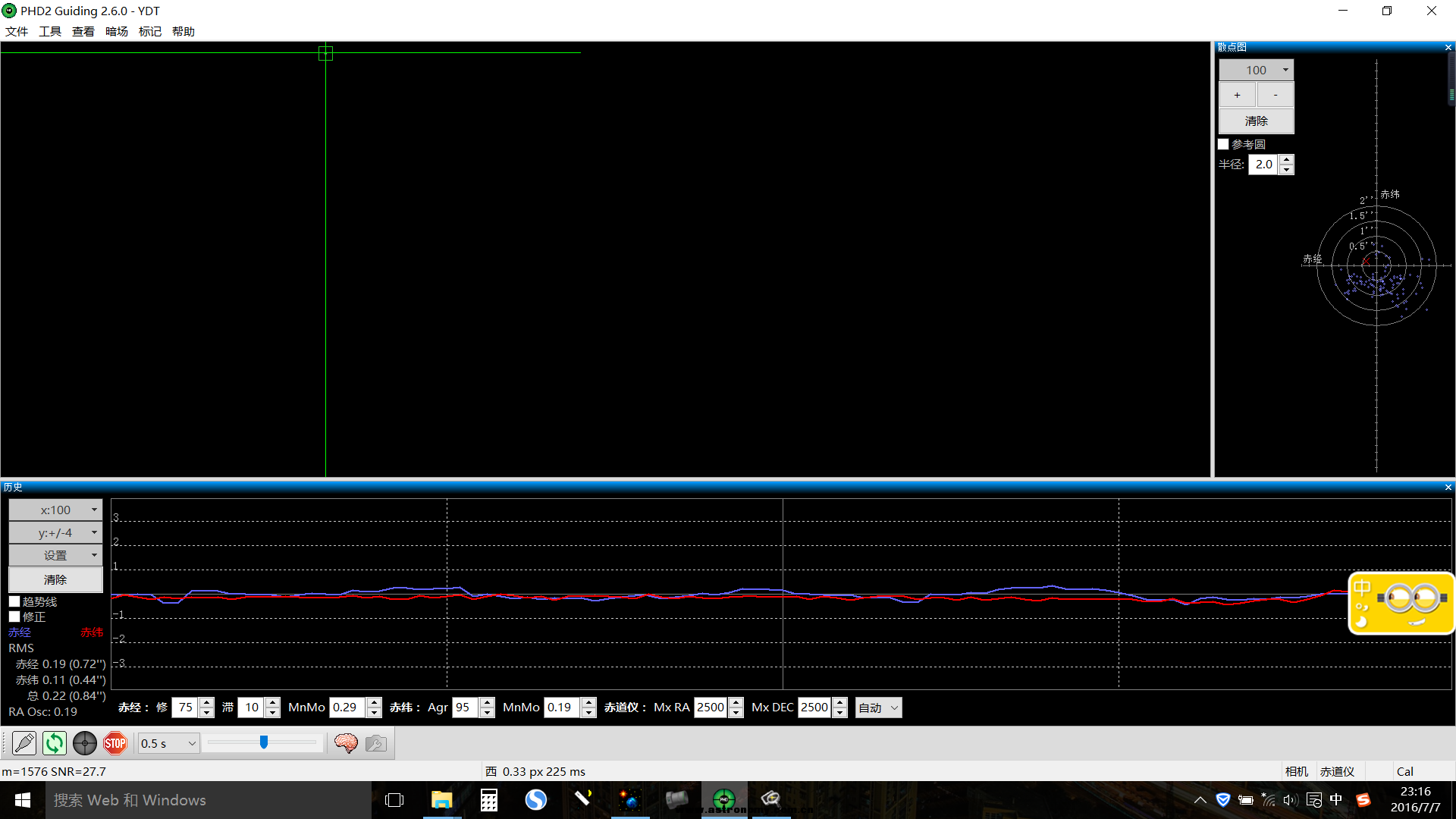Enable the 修正 corrections checkbox

[x=14, y=617]
